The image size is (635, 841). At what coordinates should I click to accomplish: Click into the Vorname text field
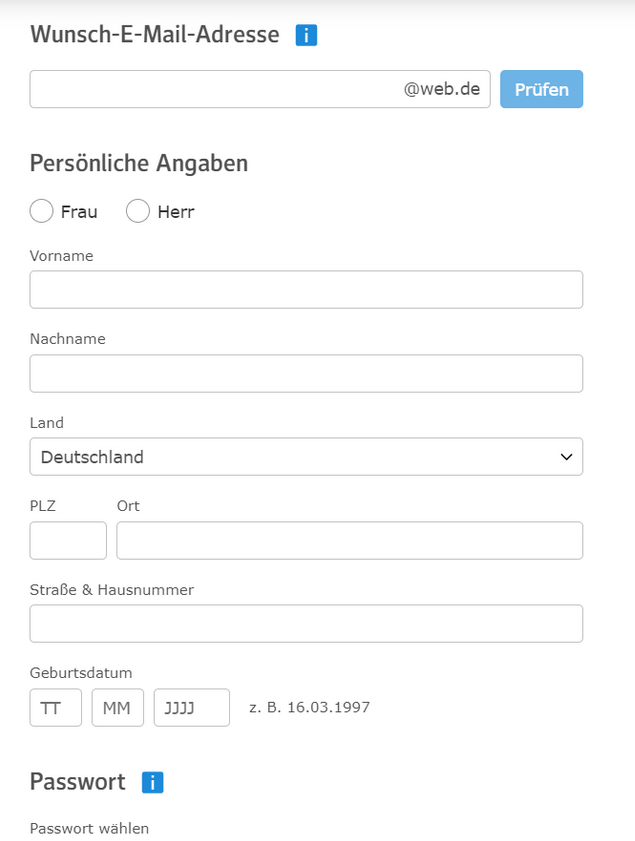pos(306,290)
